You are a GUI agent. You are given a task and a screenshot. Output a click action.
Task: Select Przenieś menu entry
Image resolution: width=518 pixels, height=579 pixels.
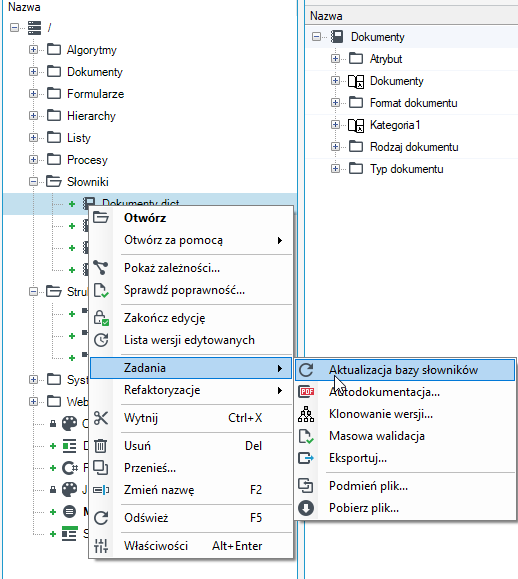point(191,468)
